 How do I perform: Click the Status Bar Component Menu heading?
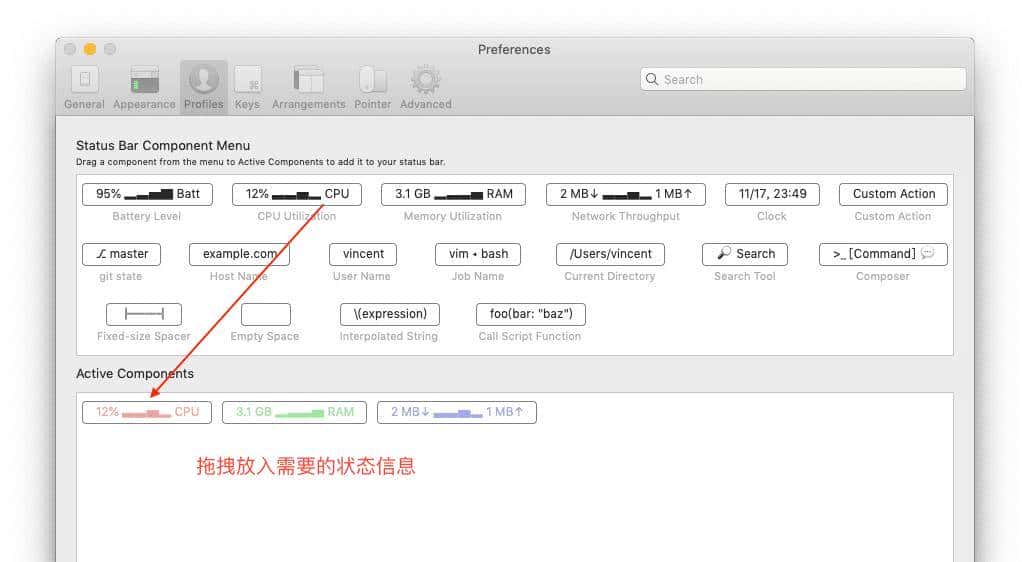(163, 146)
